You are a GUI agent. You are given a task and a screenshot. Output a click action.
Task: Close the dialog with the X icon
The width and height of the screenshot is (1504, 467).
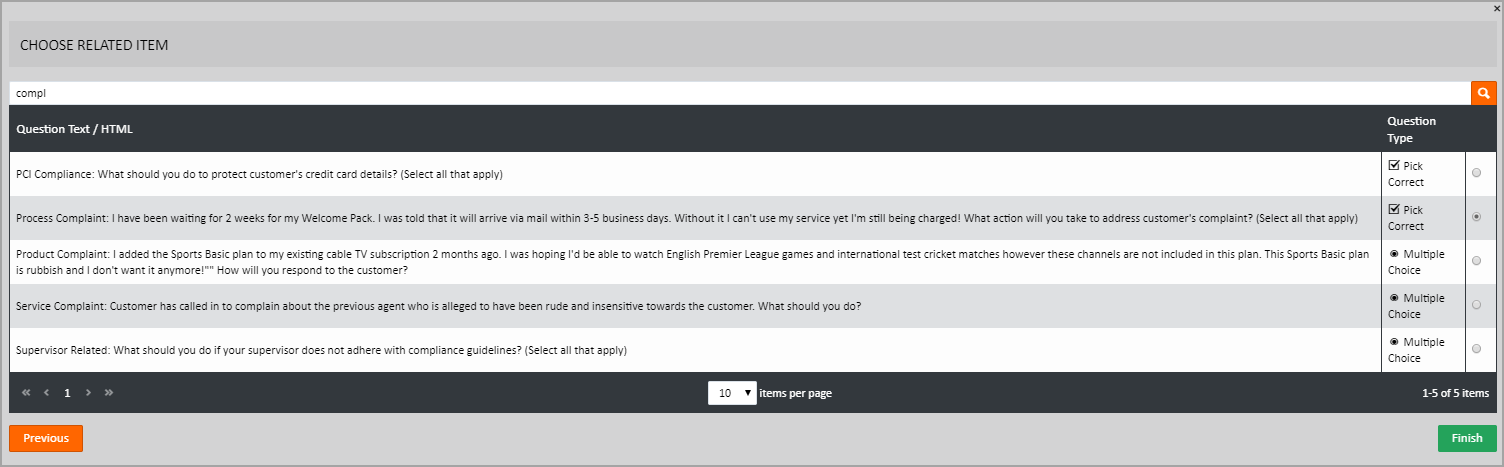[x=1497, y=8]
